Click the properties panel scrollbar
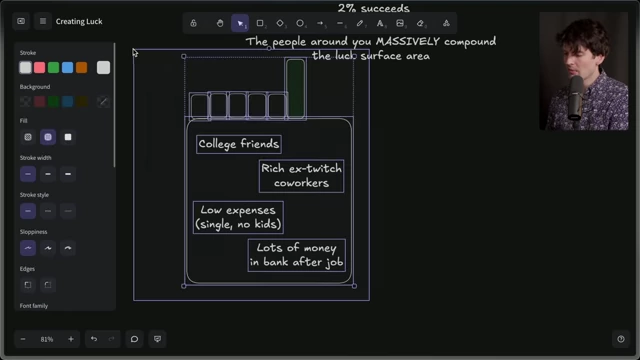The width and height of the screenshot is (640, 360). (114, 105)
